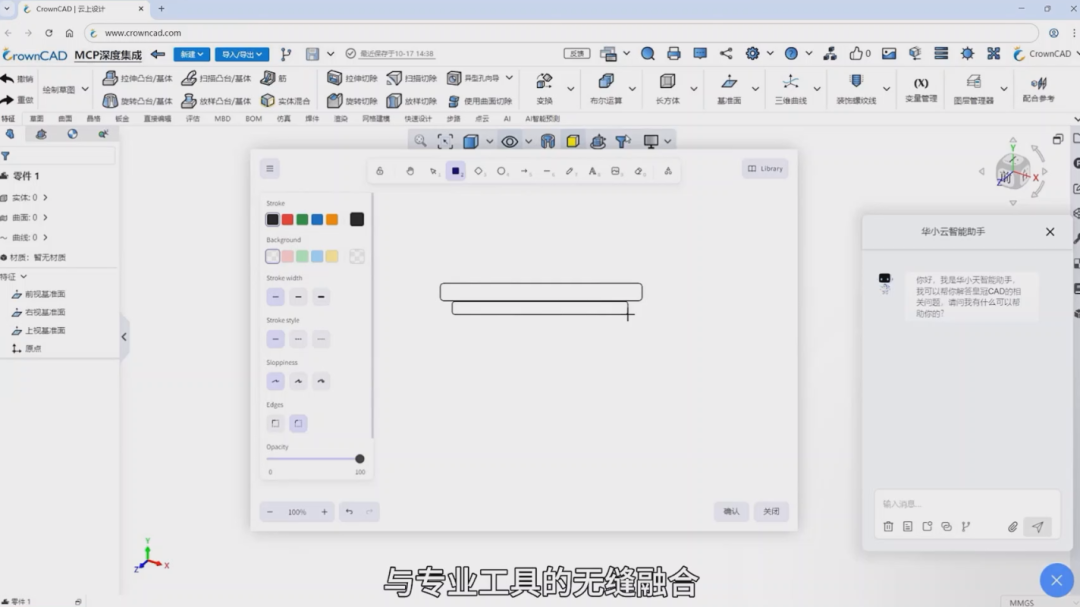Click the version branch icon near save
Screen dimensions: 1080x607
[286, 54]
